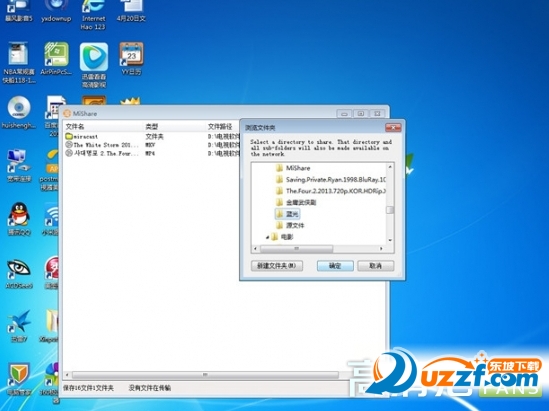Click the 确定 button
This screenshot has width=549, height=411.
pyautogui.click(x=335, y=266)
